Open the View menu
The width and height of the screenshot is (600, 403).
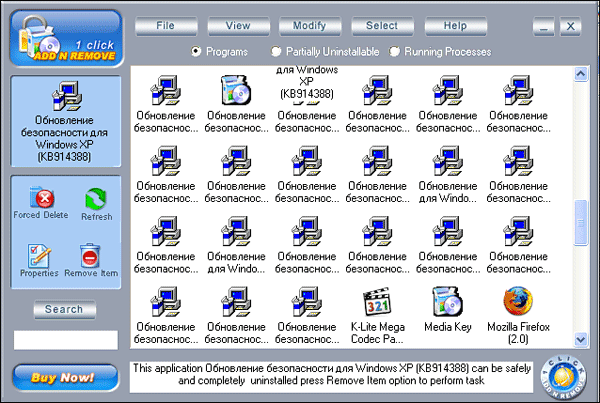coord(238,26)
